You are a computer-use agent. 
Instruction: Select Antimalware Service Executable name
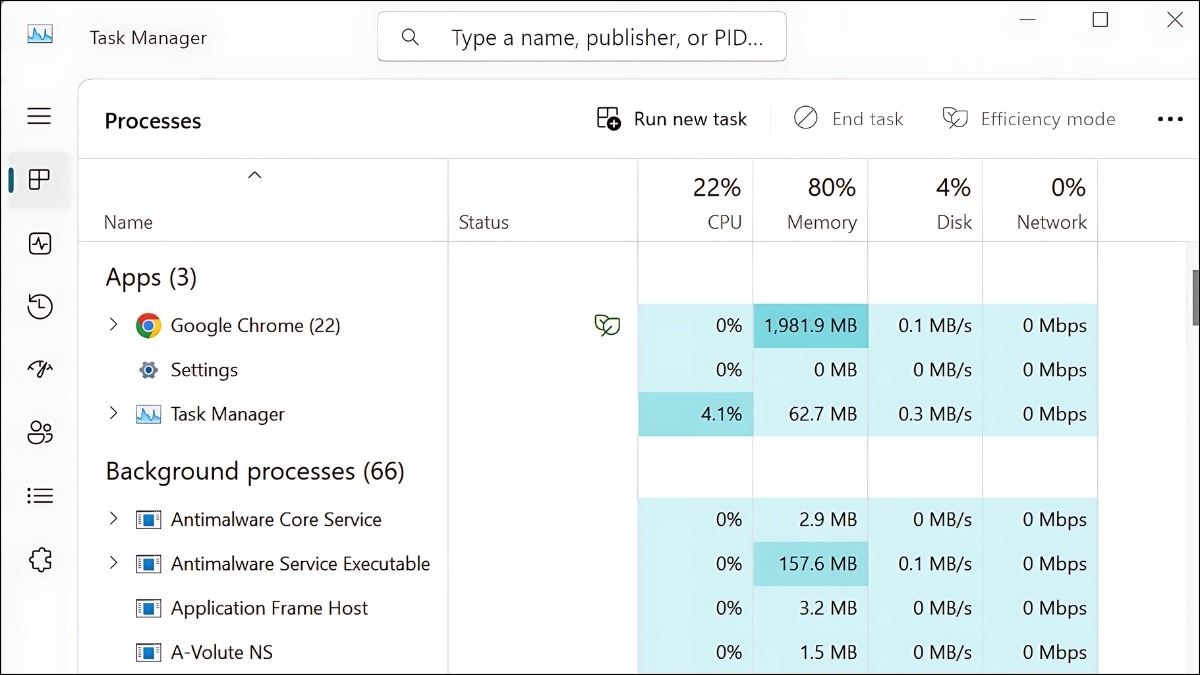coord(300,564)
